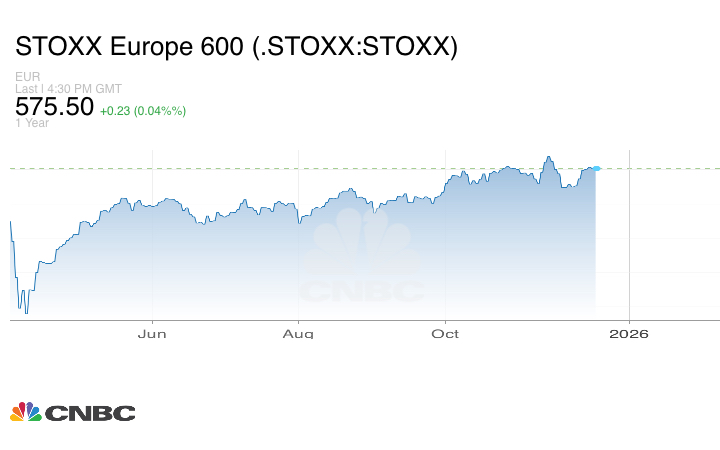
Task: Click the Jun label on the time axis
Action: (x=152, y=333)
